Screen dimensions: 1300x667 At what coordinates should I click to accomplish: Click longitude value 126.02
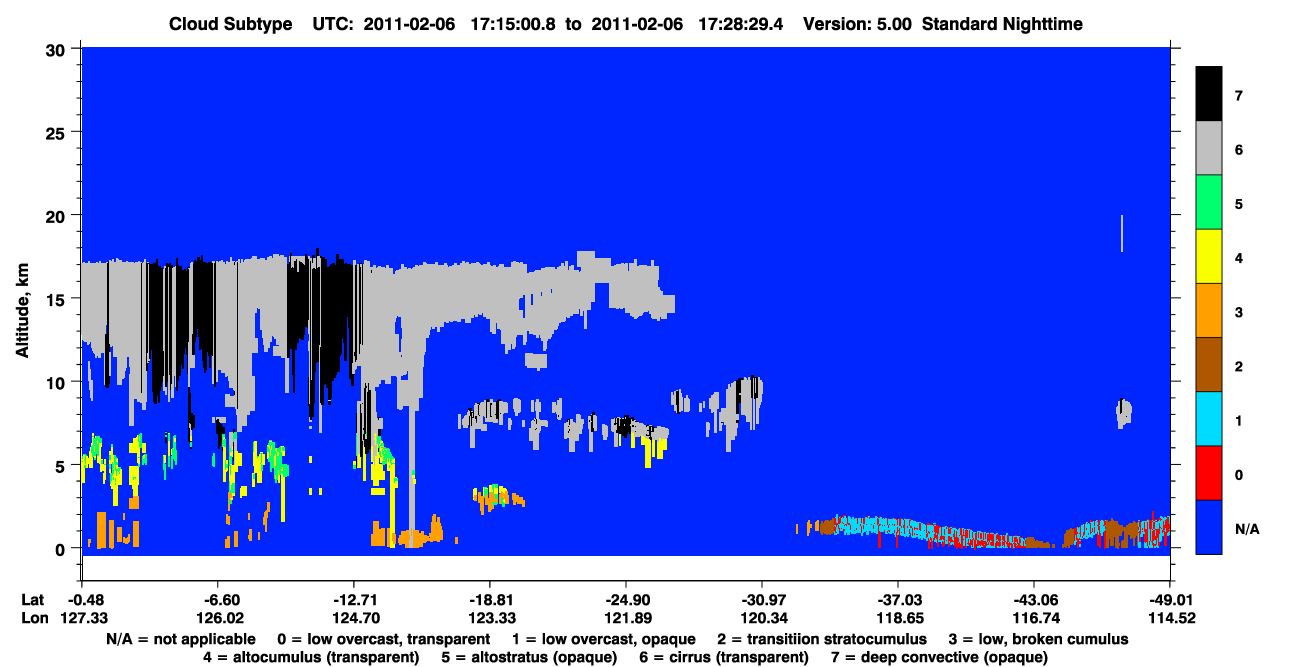click(218, 618)
